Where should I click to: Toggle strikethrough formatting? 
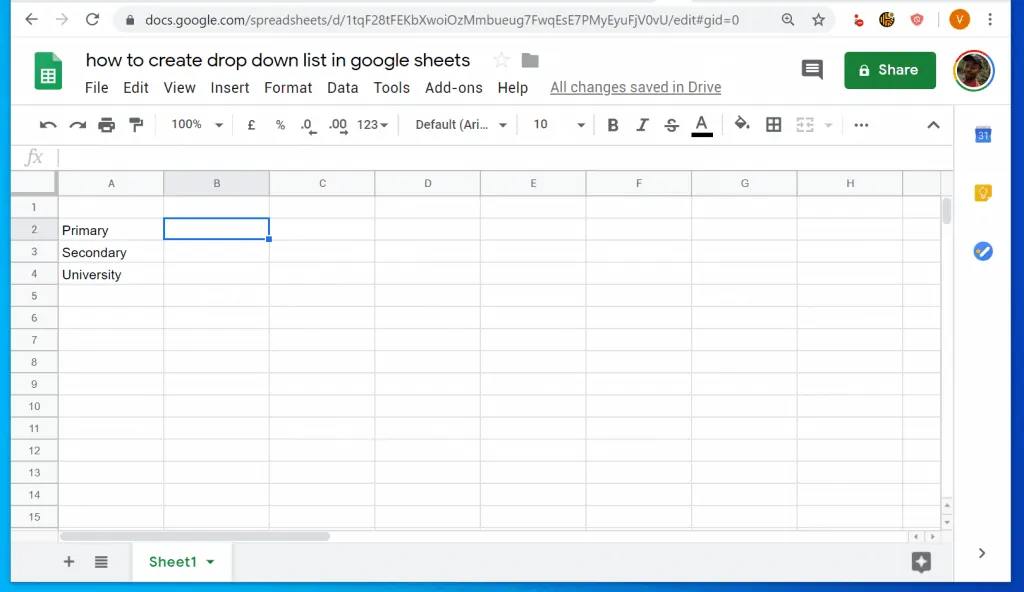(x=671, y=124)
